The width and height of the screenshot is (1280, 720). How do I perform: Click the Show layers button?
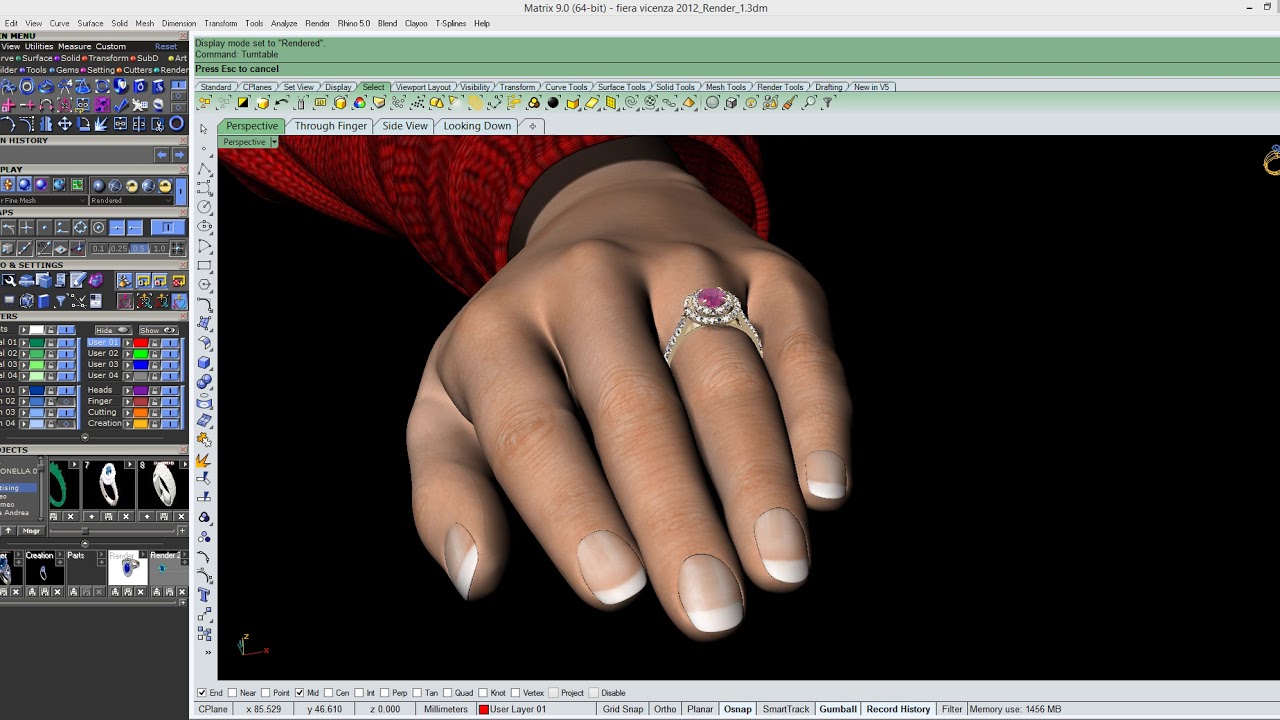(x=158, y=330)
